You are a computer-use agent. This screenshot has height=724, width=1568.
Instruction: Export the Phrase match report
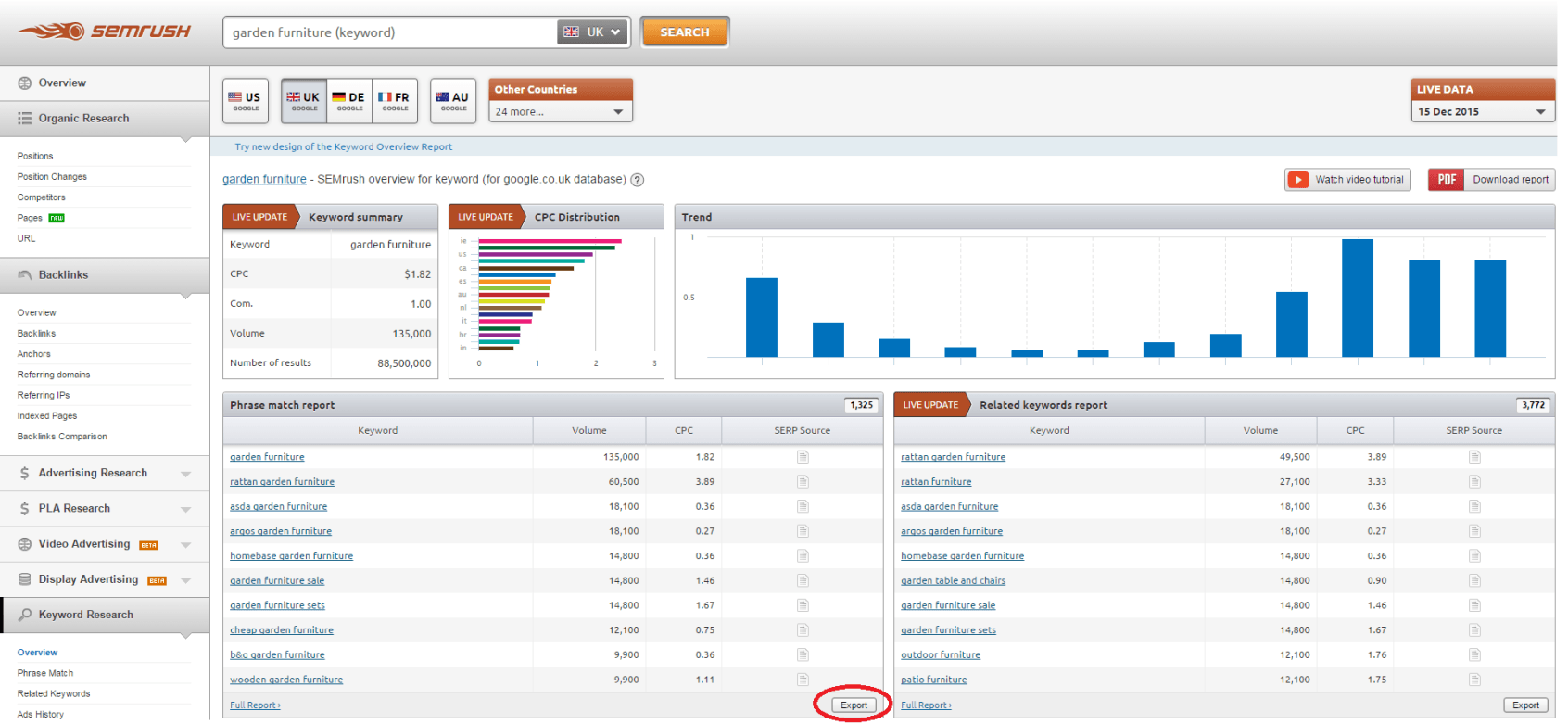point(854,705)
